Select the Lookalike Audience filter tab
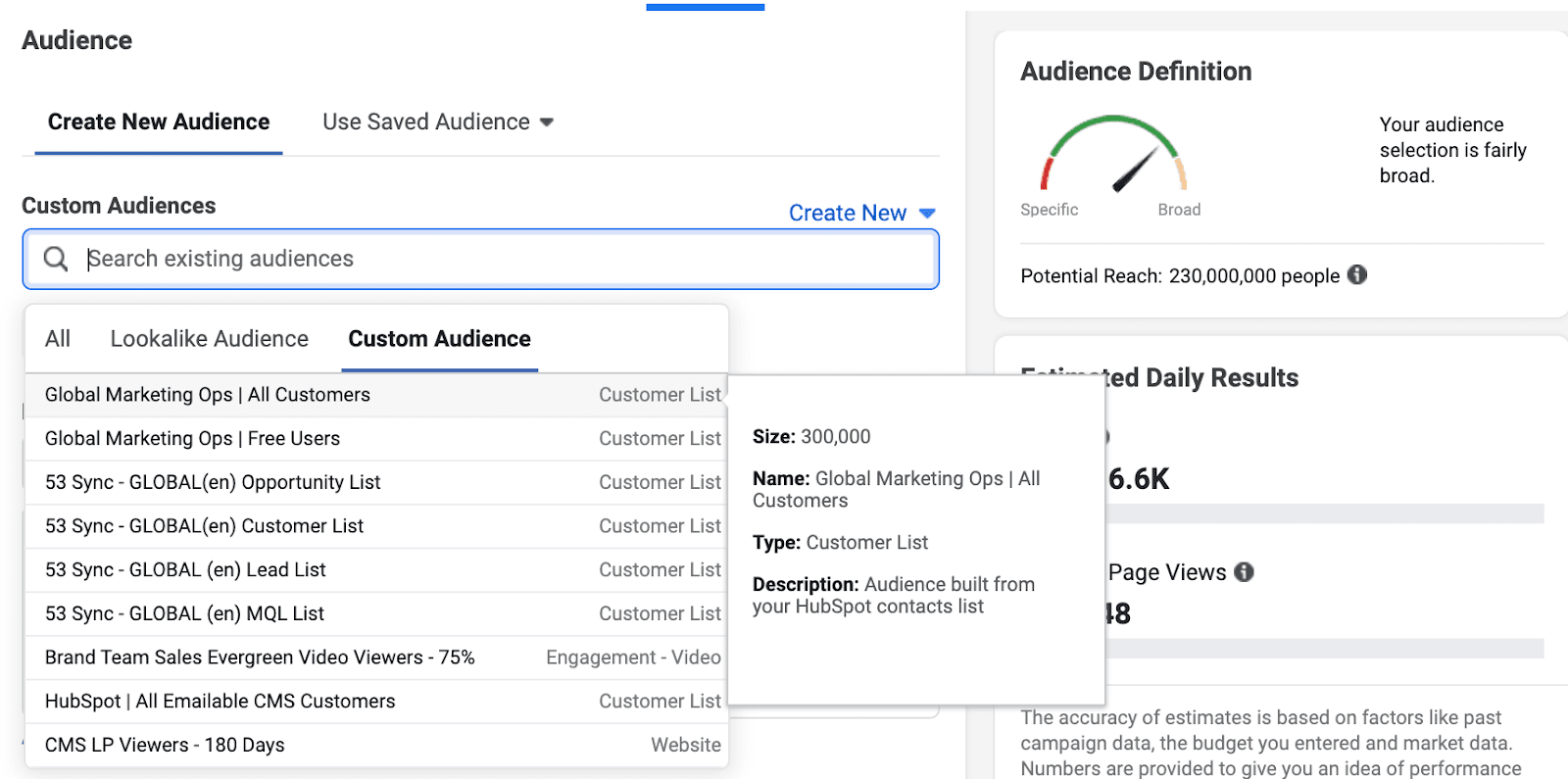The height and width of the screenshot is (779, 1568). [209, 339]
